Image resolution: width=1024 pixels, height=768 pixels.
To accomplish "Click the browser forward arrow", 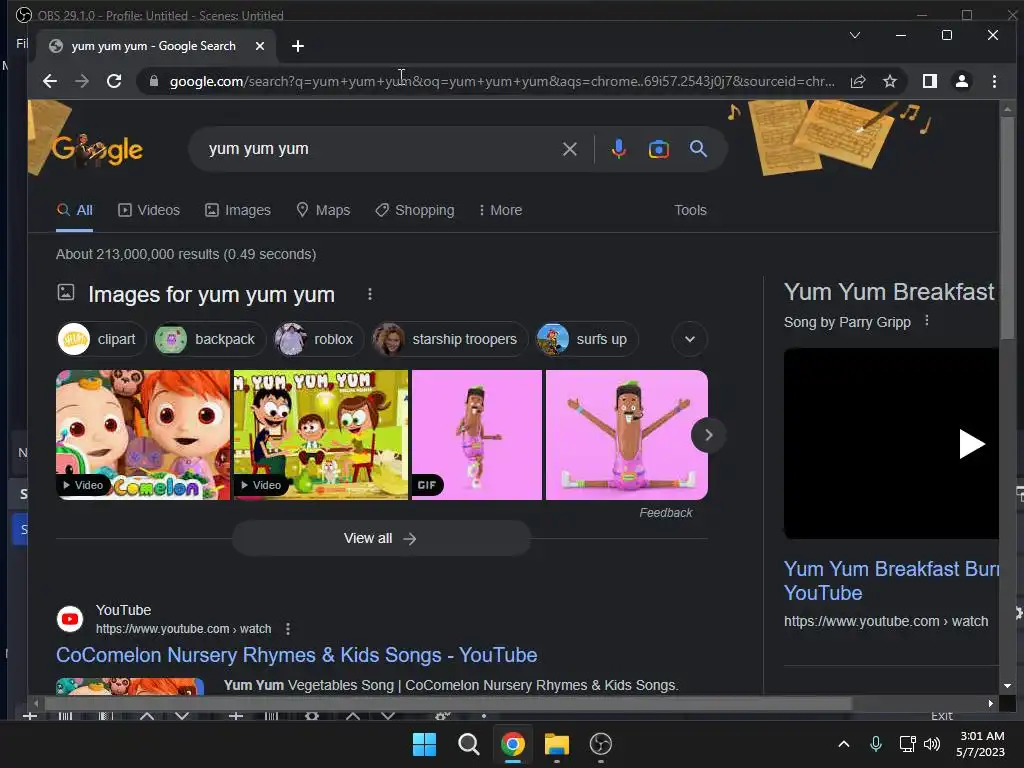I will [x=82, y=81].
